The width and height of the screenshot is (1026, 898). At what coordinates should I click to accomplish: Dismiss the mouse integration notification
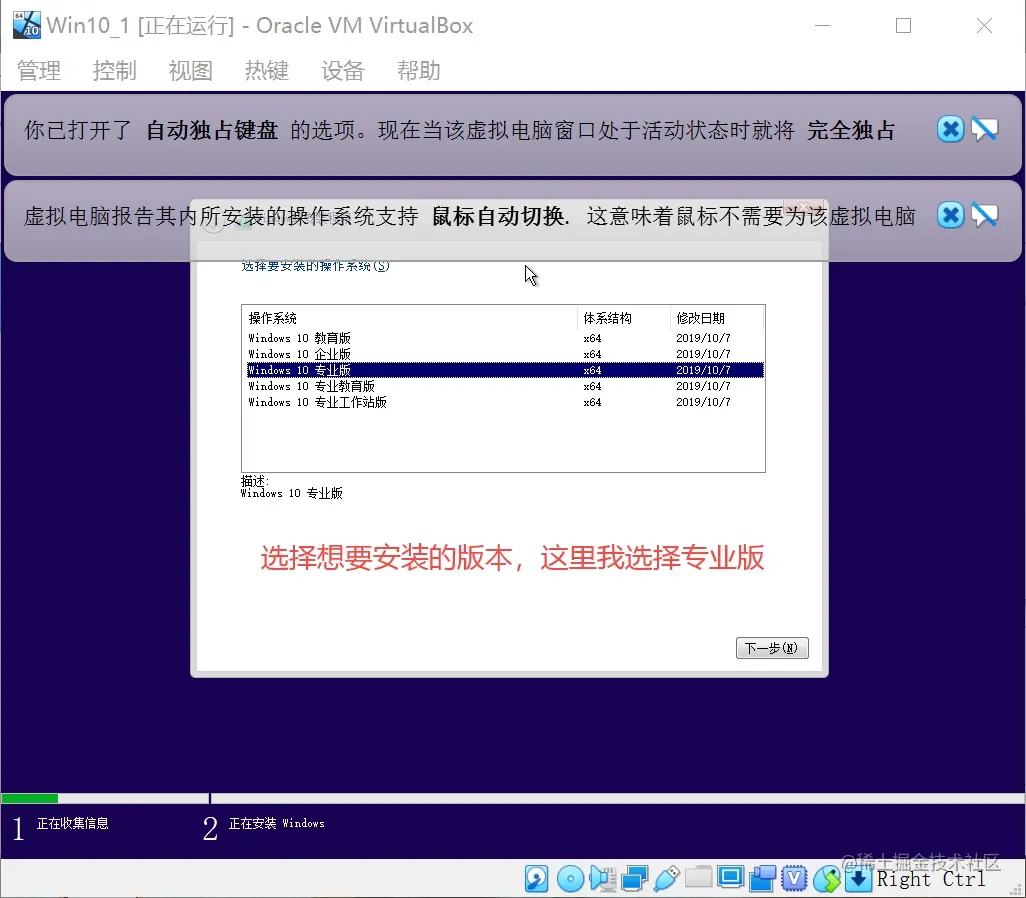coord(950,215)
